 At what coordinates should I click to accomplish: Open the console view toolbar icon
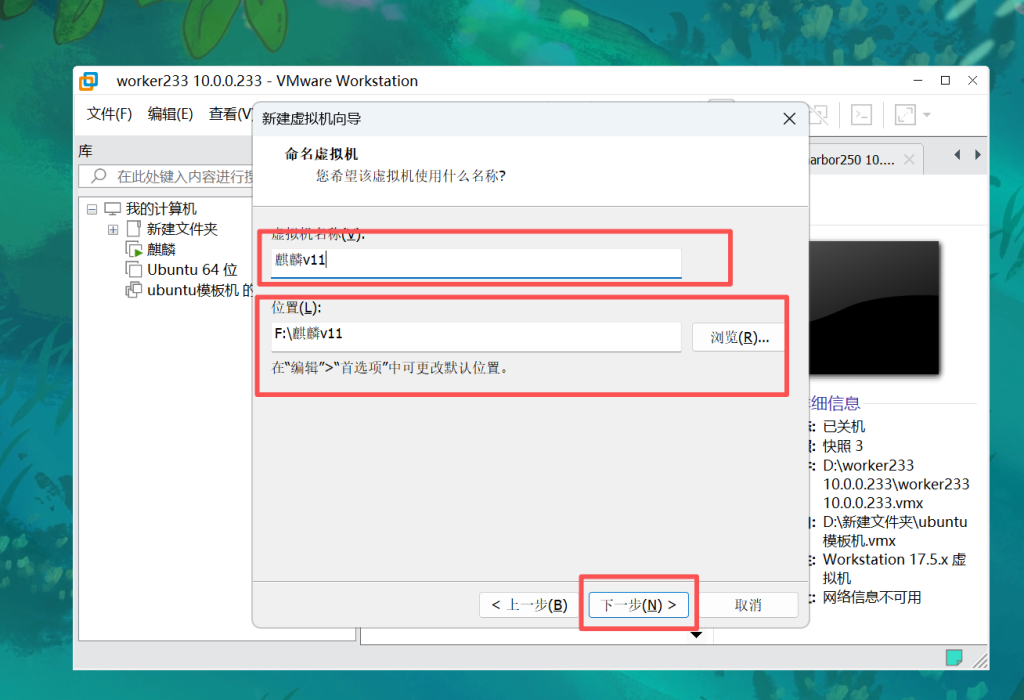(x=861, y=115)
